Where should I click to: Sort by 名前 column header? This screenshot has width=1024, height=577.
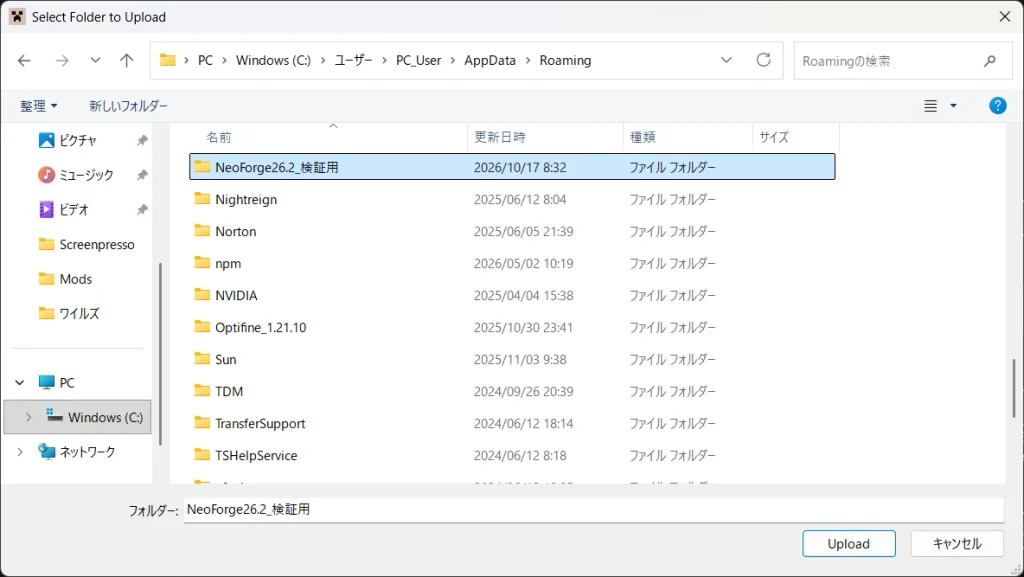219,137
